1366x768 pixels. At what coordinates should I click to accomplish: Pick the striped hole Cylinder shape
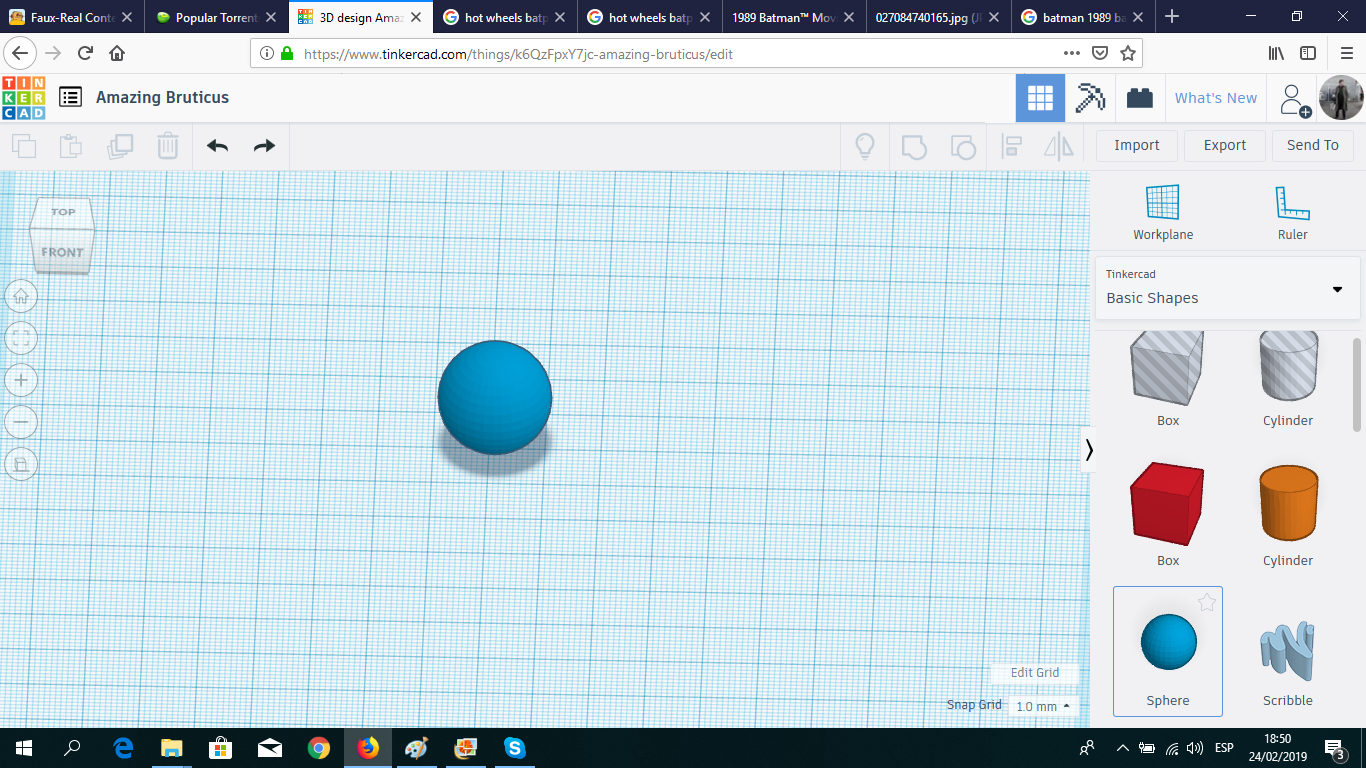click(x=1288, y=367)
